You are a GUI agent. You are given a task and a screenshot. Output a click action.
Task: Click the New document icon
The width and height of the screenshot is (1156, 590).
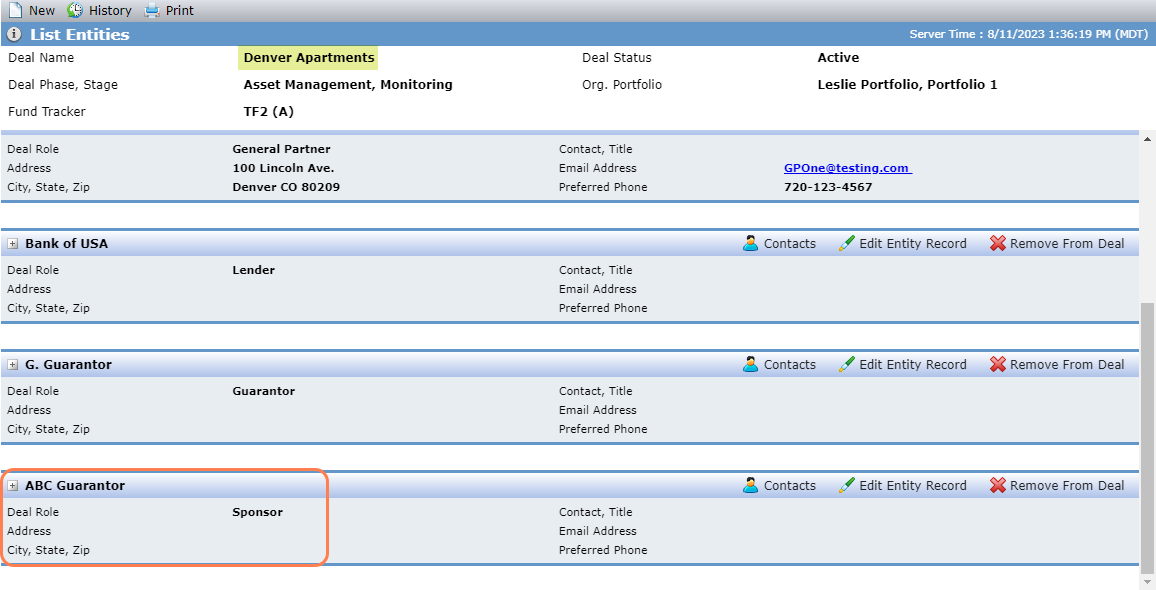point(15,10)
